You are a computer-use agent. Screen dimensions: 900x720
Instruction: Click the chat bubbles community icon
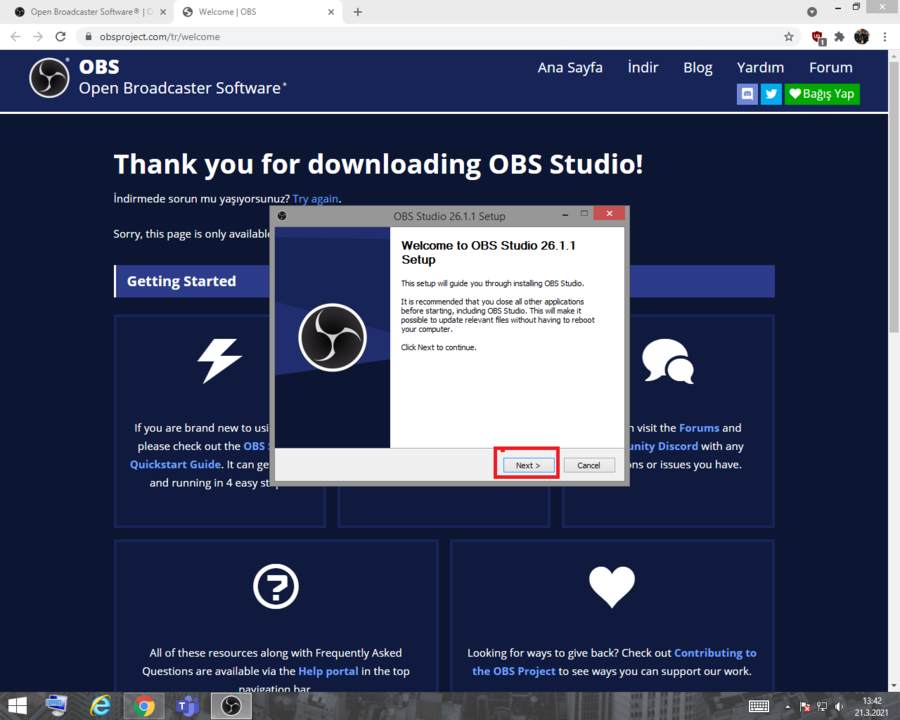[x=668, y=361]
